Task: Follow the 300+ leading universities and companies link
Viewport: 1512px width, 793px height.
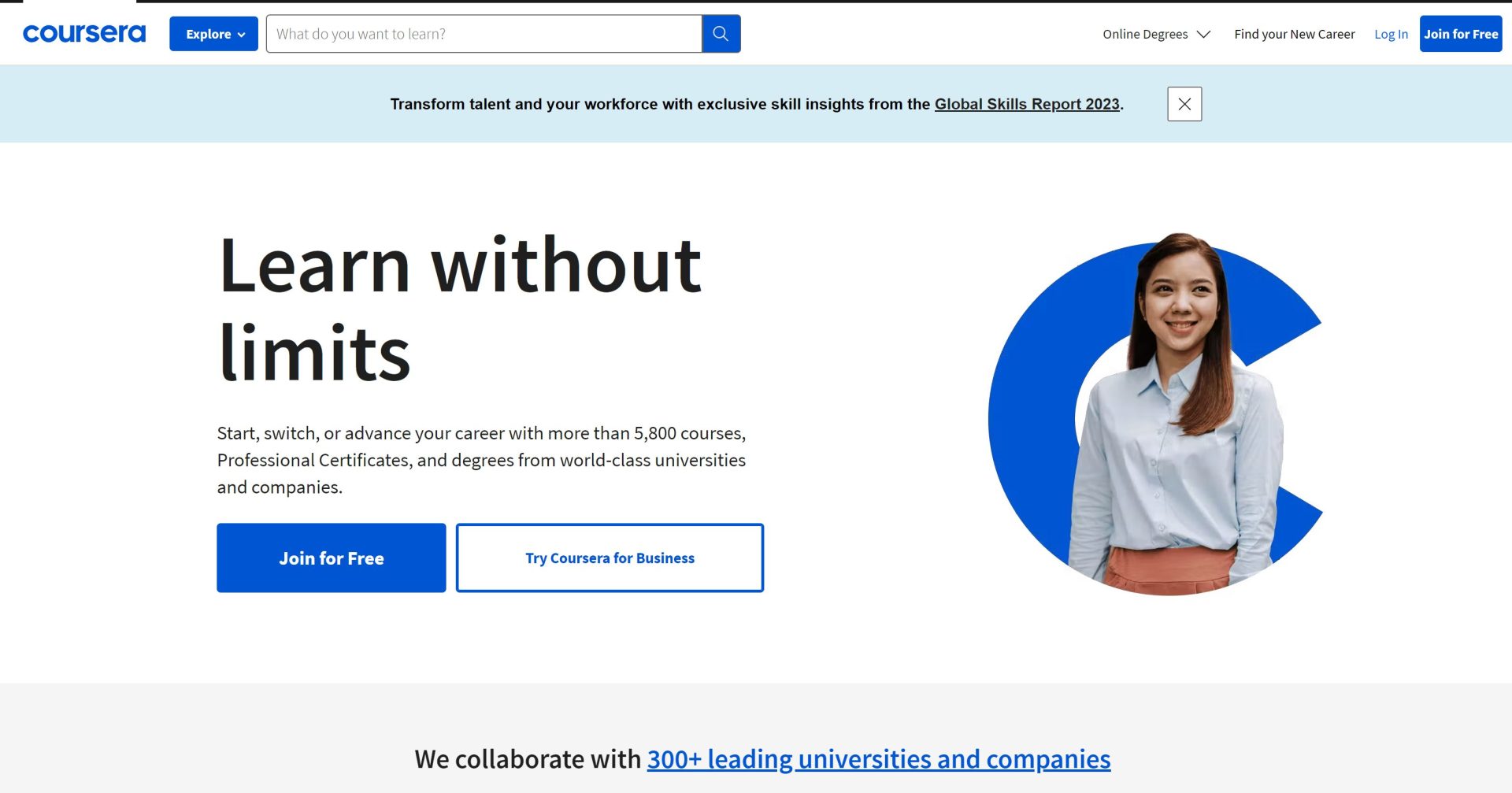Action: [x=878, y=758]
